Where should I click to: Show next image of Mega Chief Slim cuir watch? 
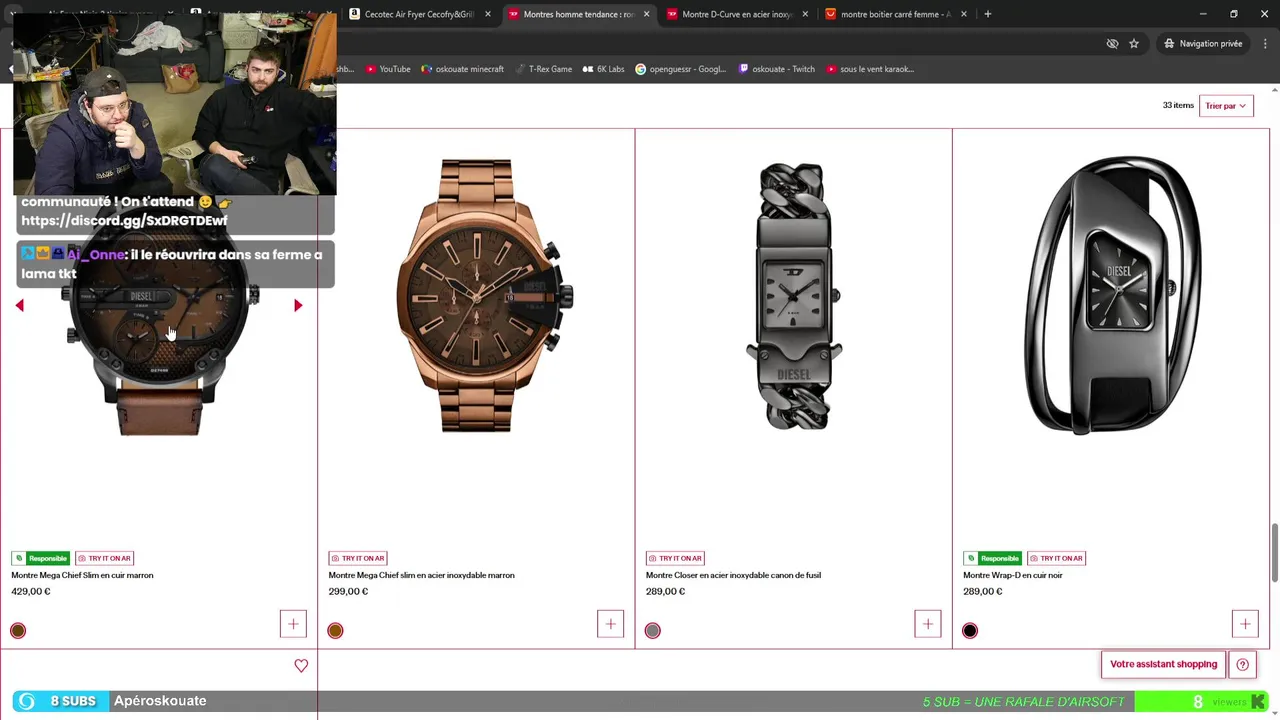(x=298, y=305)
